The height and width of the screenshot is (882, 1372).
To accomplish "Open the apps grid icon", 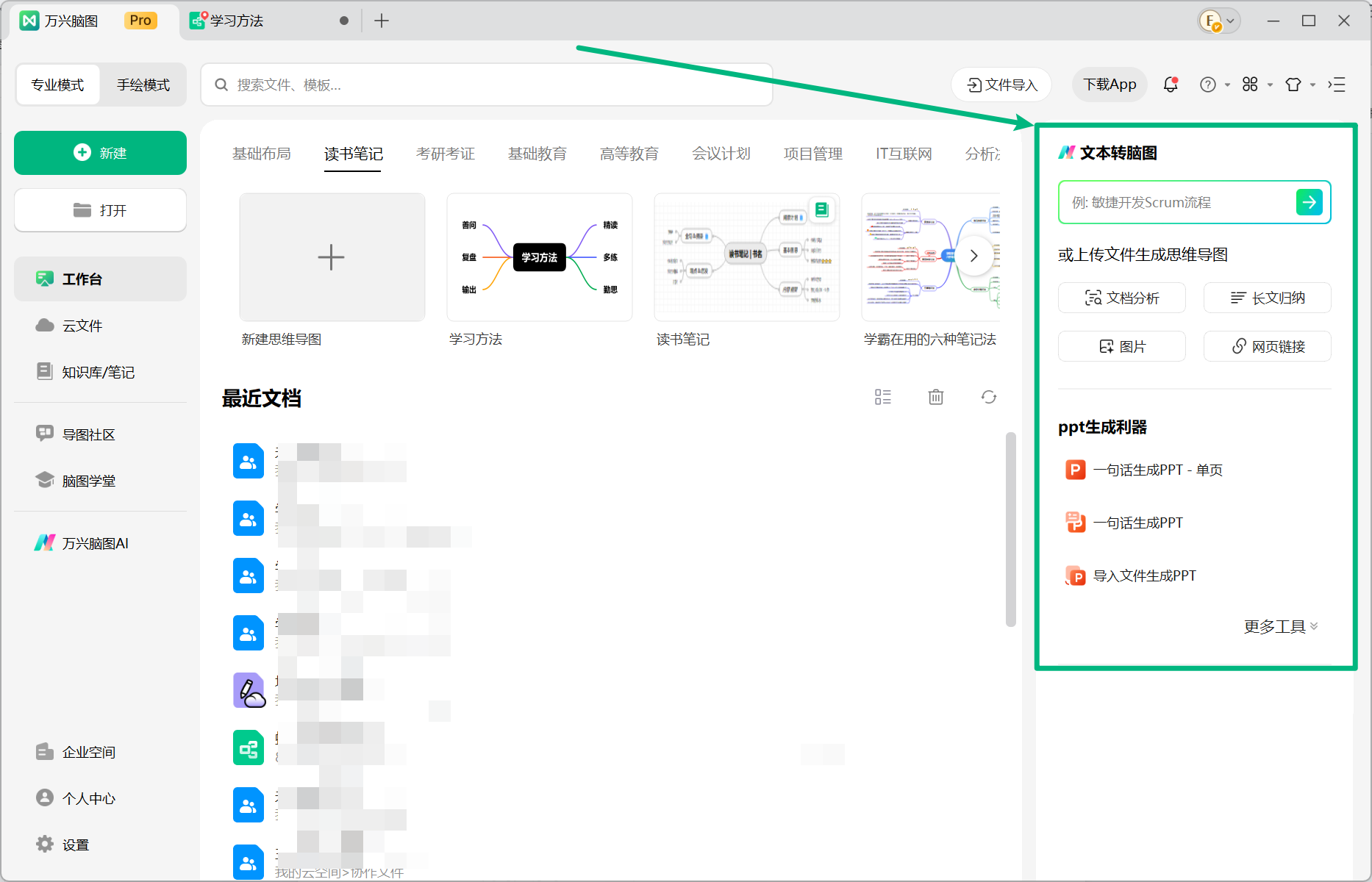I will coord(1250,85).
